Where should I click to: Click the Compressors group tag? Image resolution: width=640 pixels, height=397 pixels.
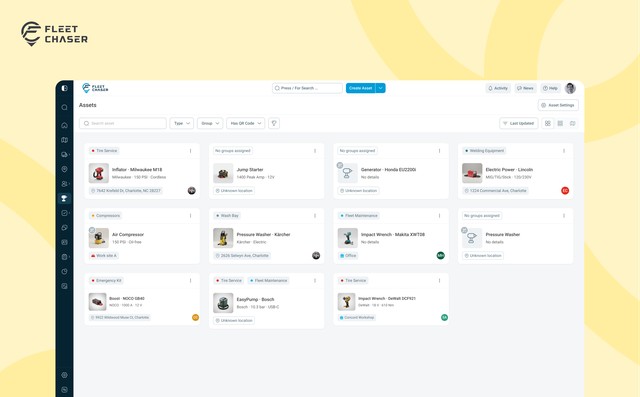click(106, 216)
